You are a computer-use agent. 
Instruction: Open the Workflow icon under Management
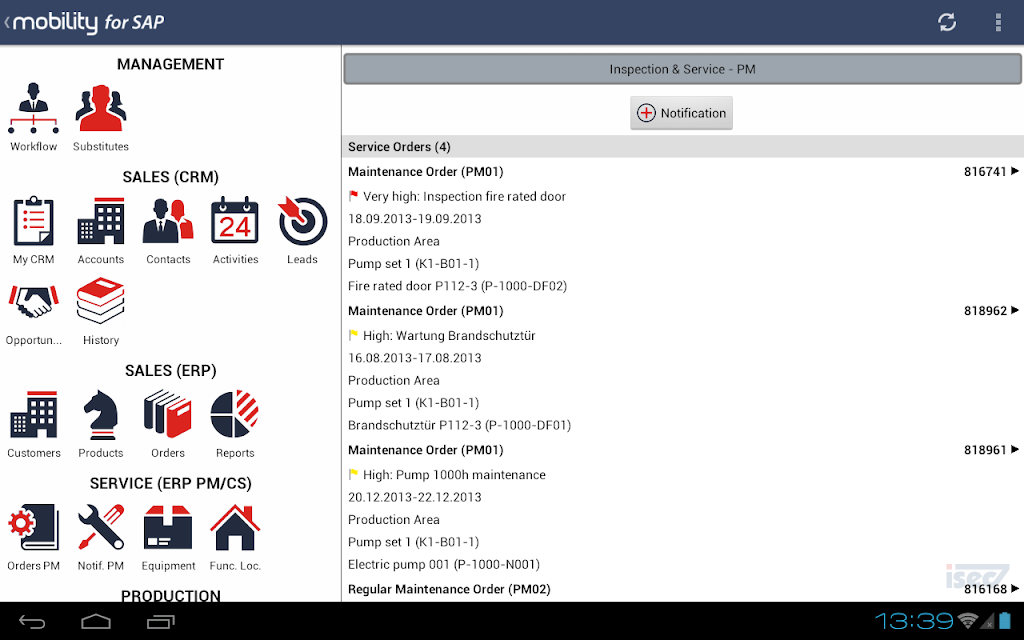click(x=33, y=108)
